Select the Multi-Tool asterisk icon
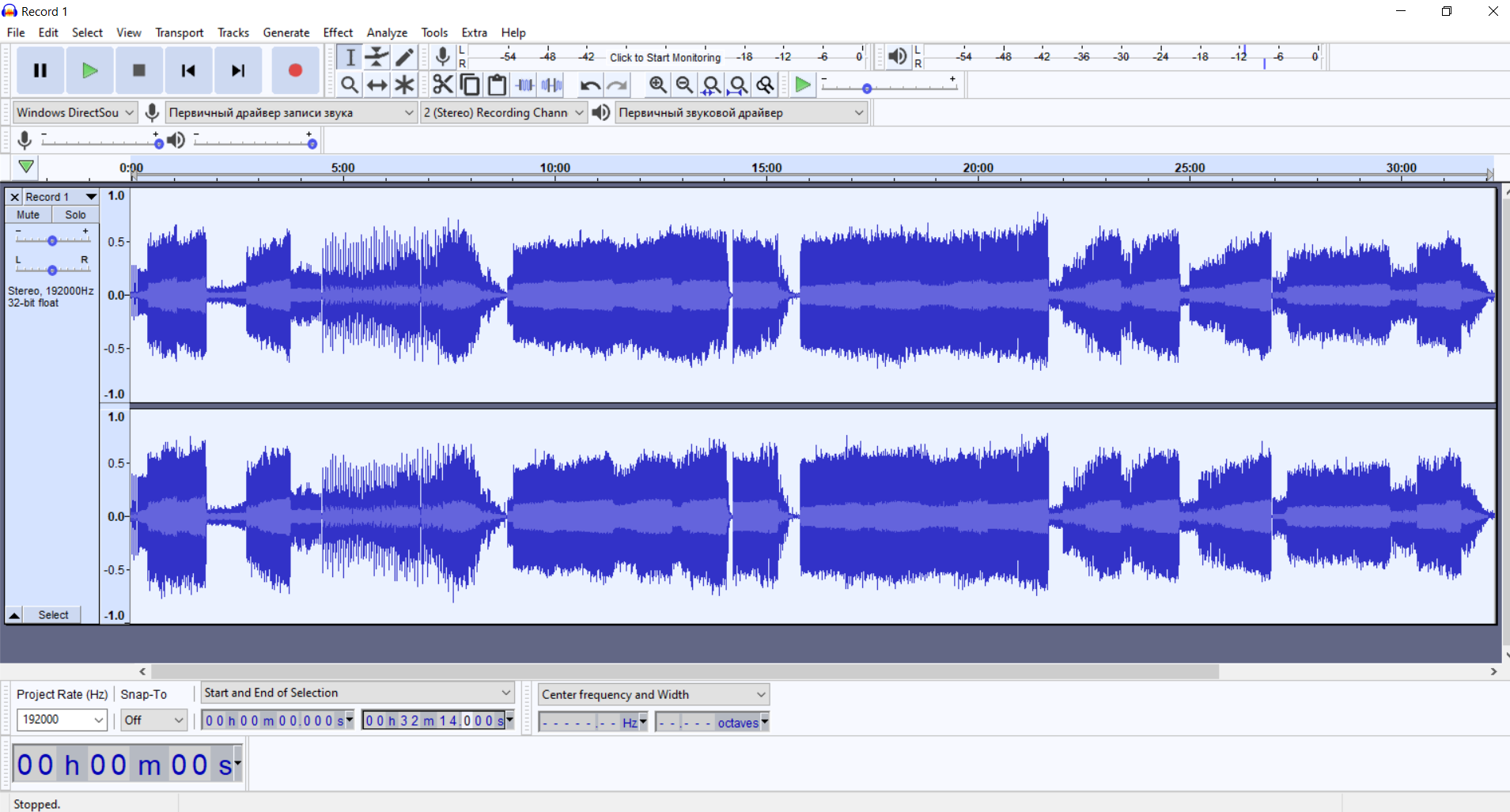Screen dimensions: 1510x812 pos(404,85)
